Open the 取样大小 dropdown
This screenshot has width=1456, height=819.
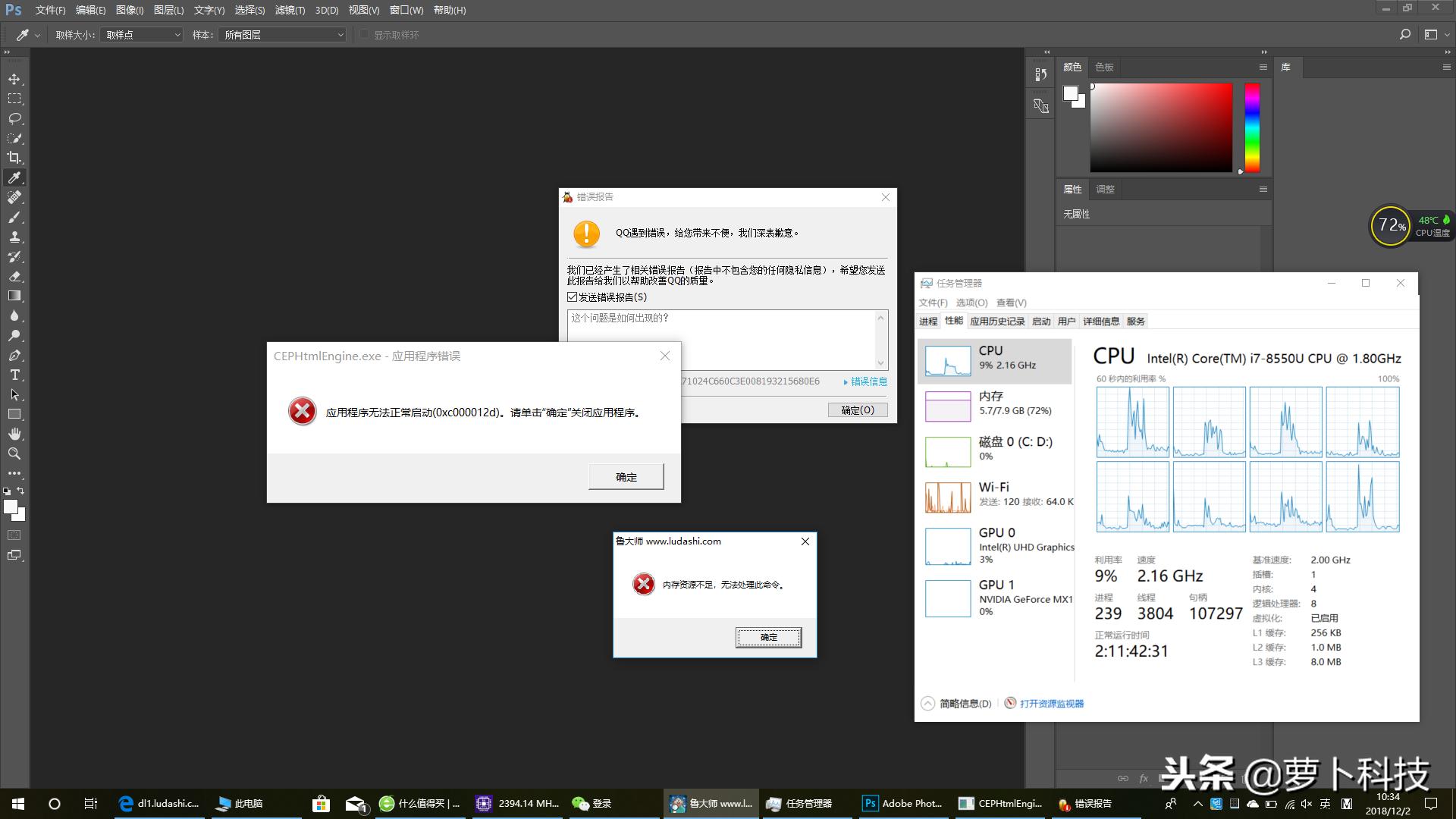click(142, 35)
